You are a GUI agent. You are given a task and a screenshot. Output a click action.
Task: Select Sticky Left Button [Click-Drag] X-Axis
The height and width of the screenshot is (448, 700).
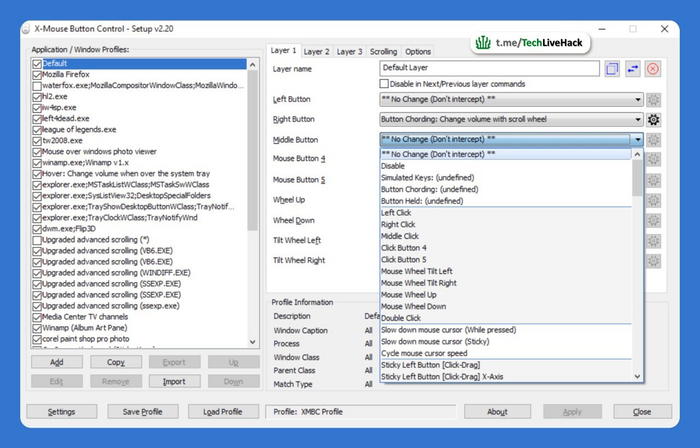coord(506,377)
